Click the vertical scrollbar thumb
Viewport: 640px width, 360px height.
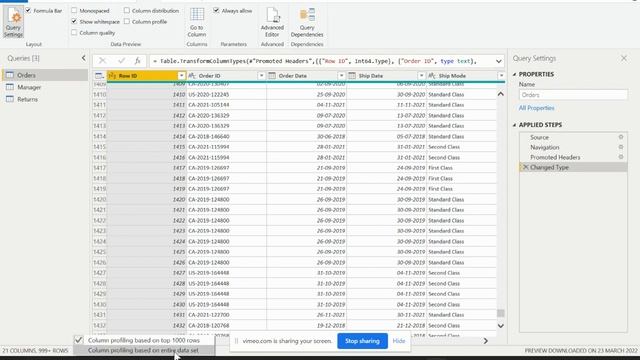click(500, 313)
